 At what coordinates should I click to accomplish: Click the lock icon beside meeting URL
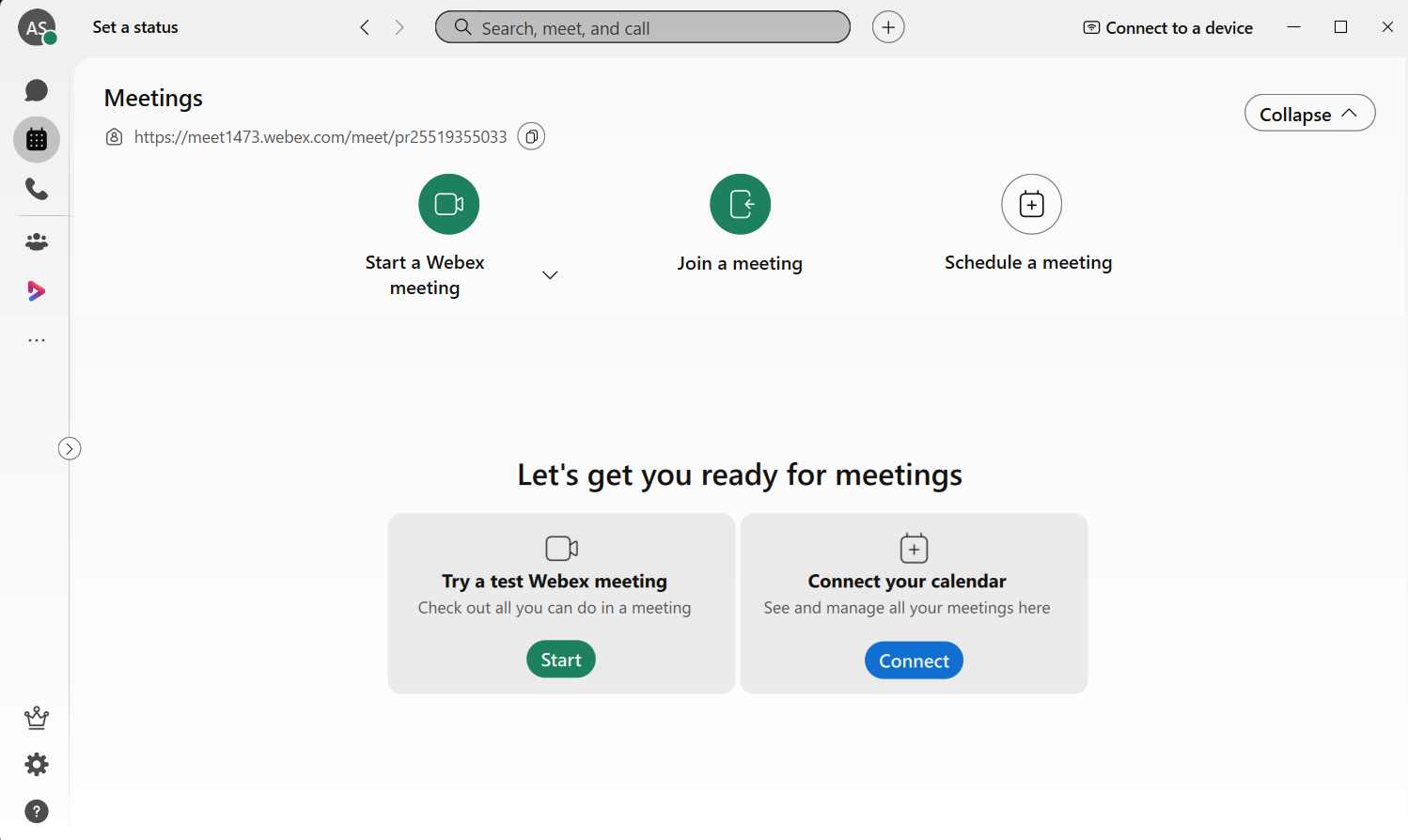pyautogui.click(x=114, y=137)
